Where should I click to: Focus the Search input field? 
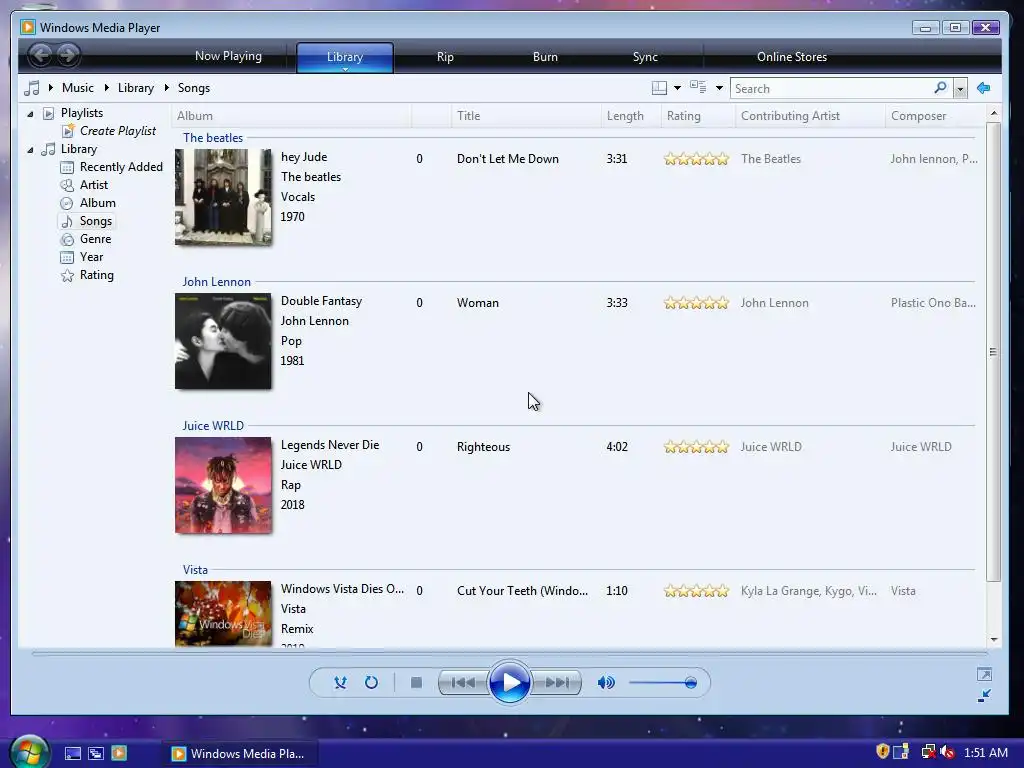click(x=833, y=88)
